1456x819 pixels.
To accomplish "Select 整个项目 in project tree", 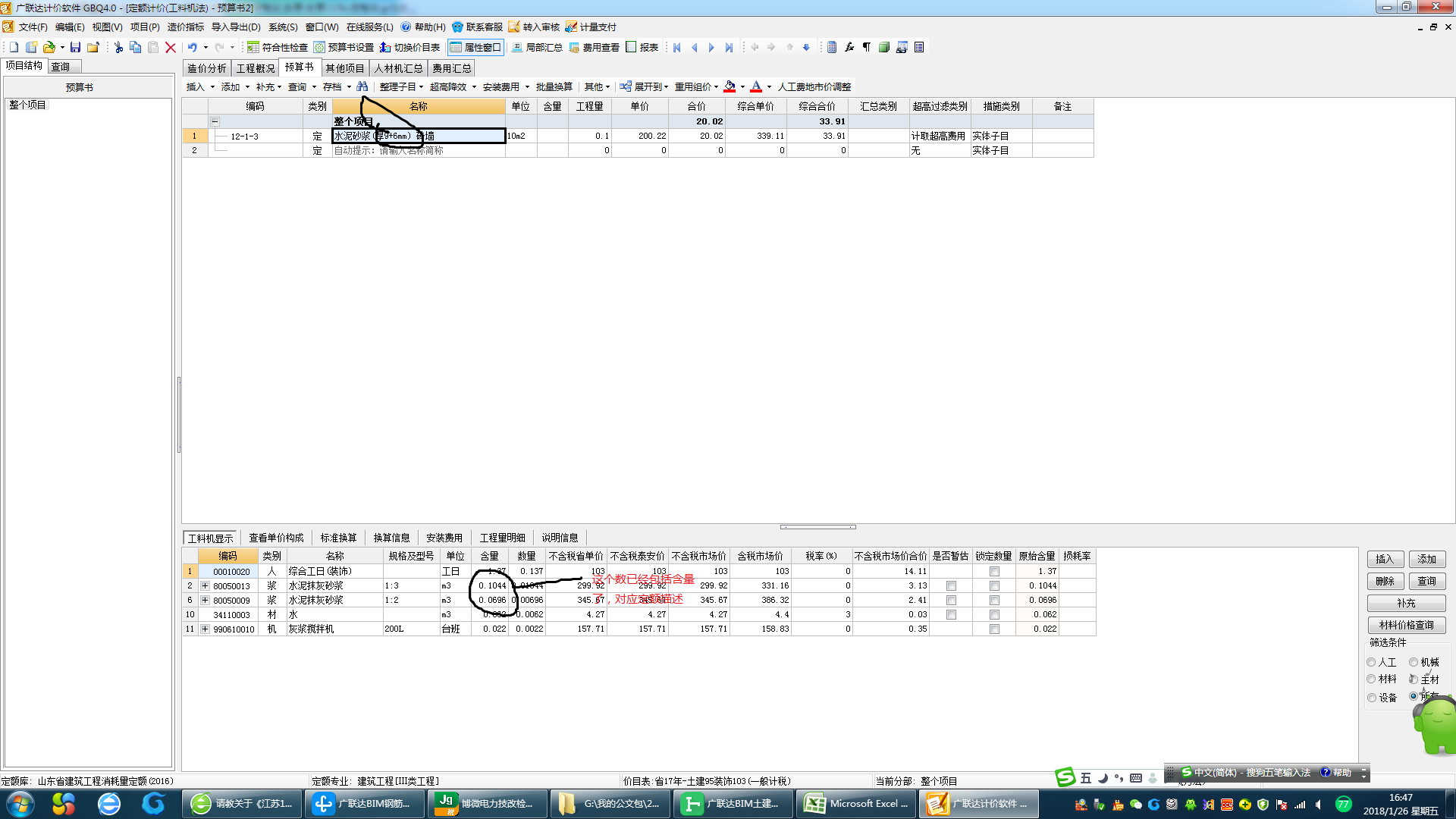I will (x=28, y=105).
